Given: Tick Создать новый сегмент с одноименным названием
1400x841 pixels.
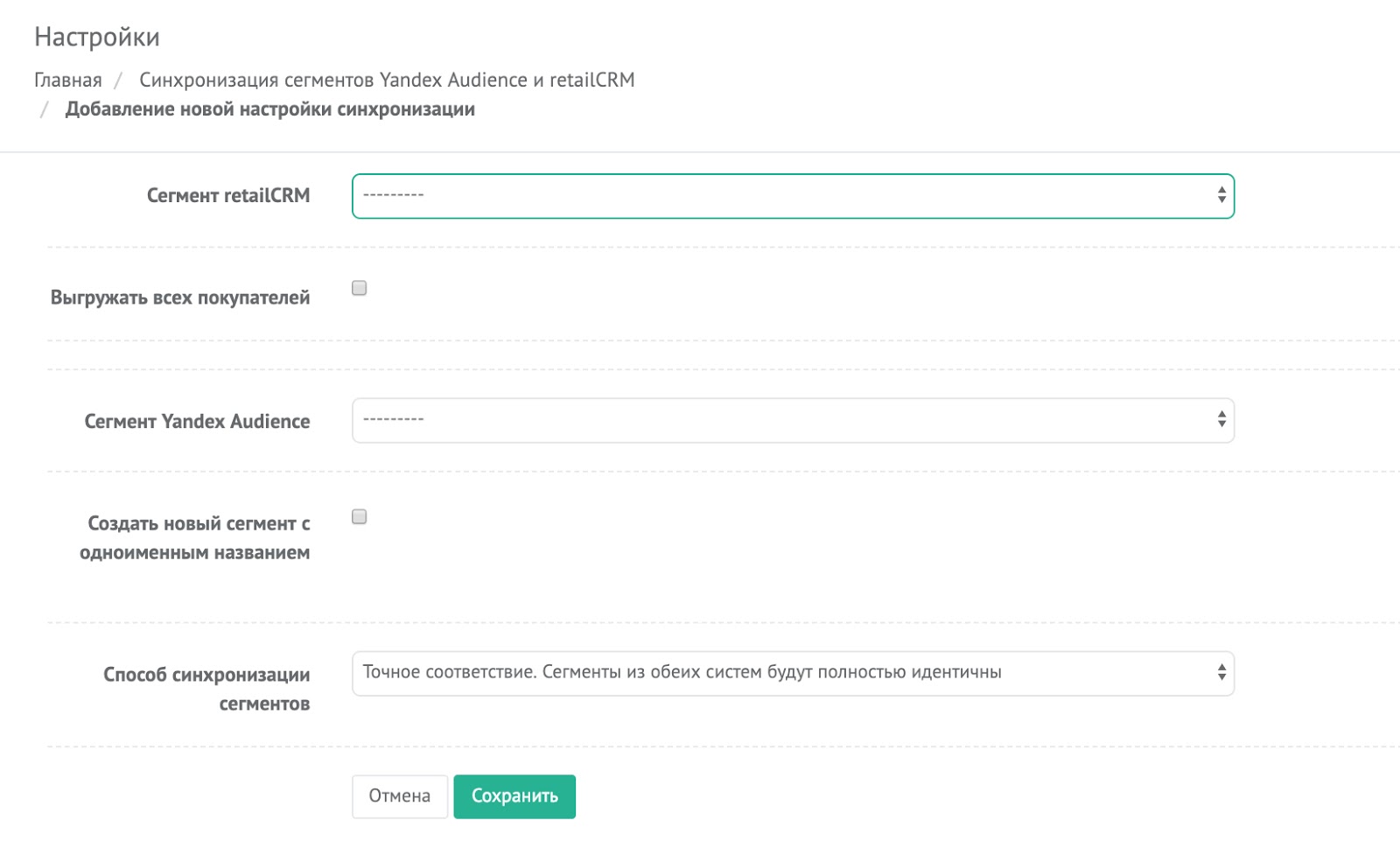Looking at the screenshot, I should tap(359, 516).
